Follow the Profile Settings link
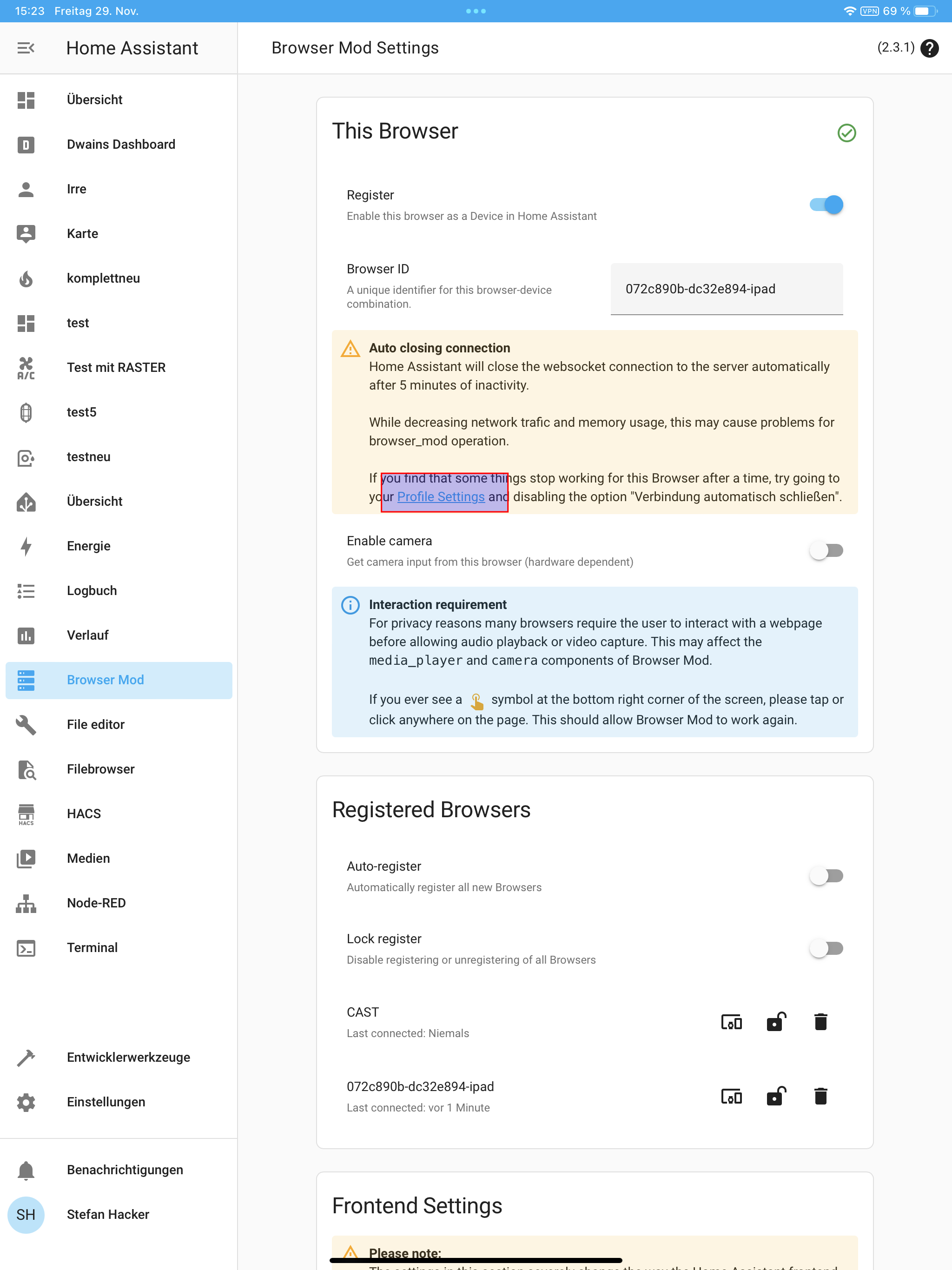 click(440, 496)
